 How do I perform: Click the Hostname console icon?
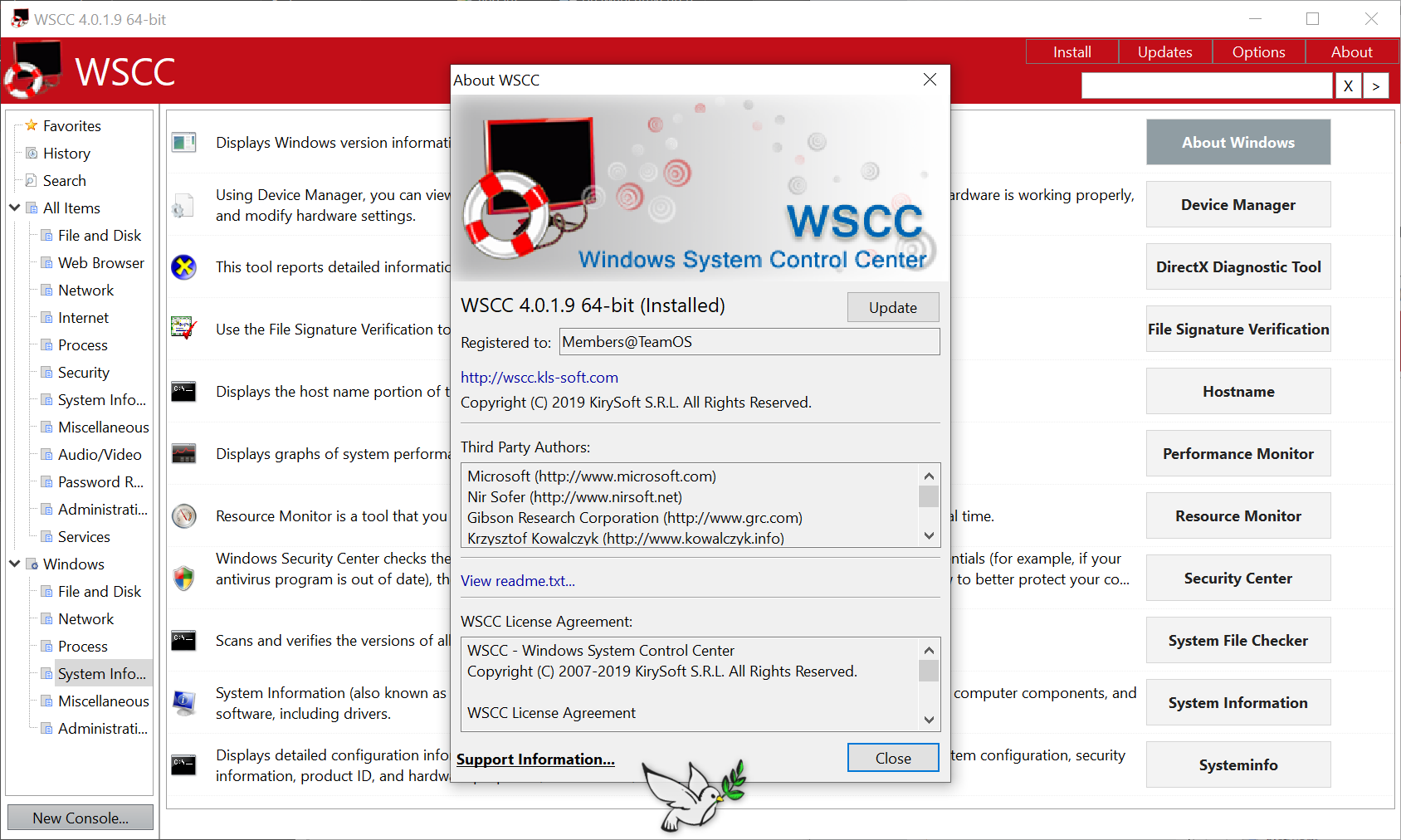tap(183, 391)
